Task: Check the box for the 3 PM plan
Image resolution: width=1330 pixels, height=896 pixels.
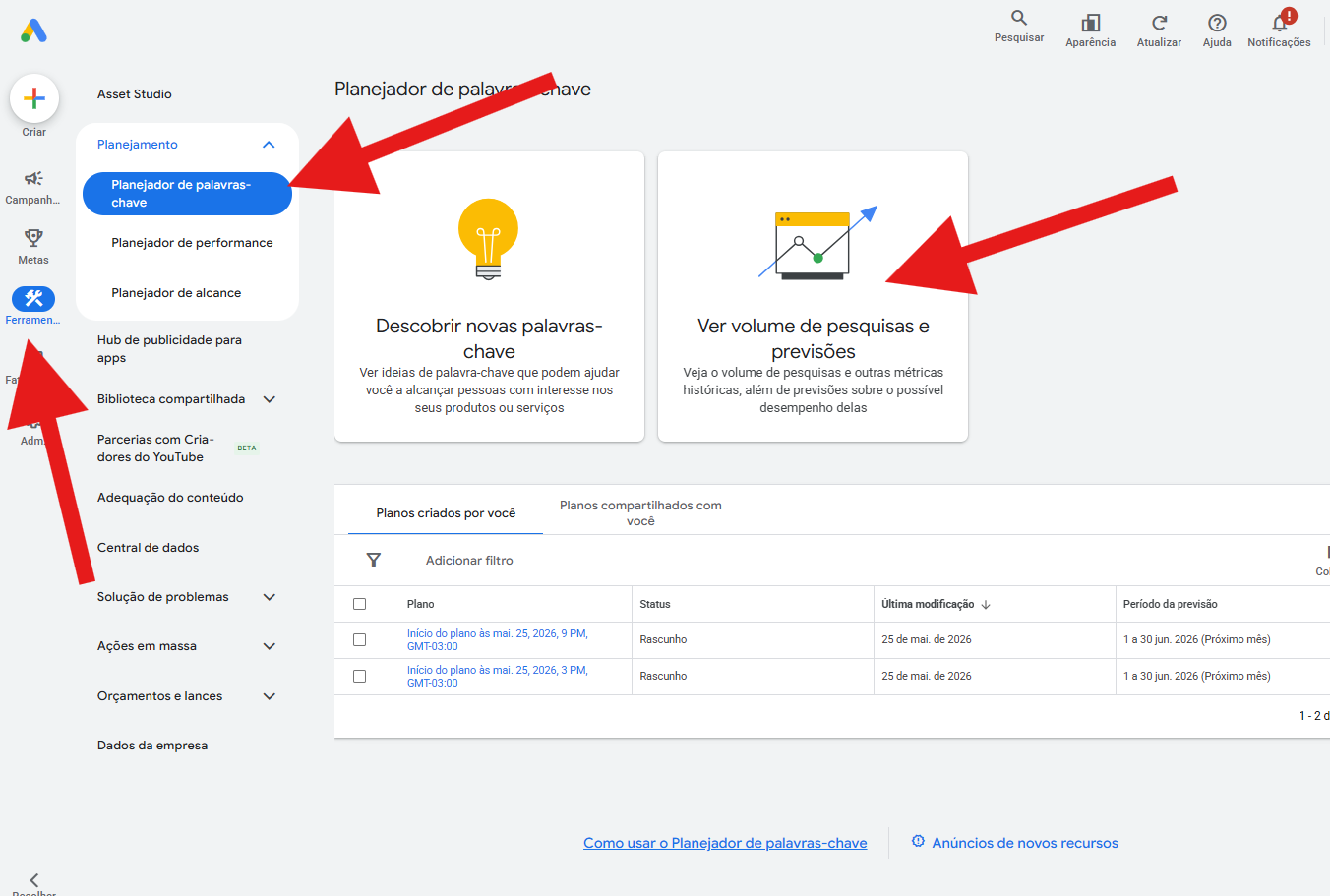Action: tap(359, 676)
